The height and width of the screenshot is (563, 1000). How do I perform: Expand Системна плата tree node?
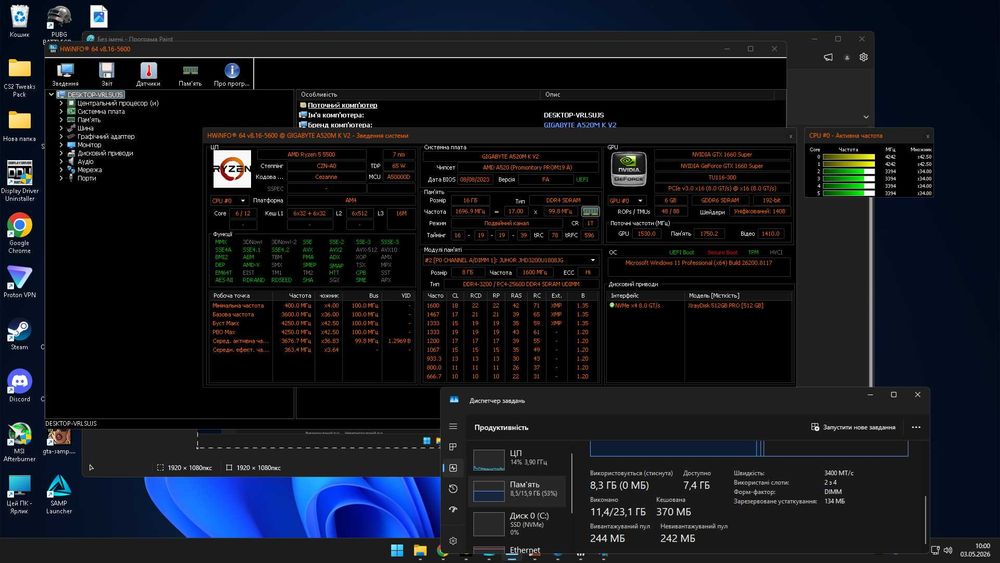(61, 111)
